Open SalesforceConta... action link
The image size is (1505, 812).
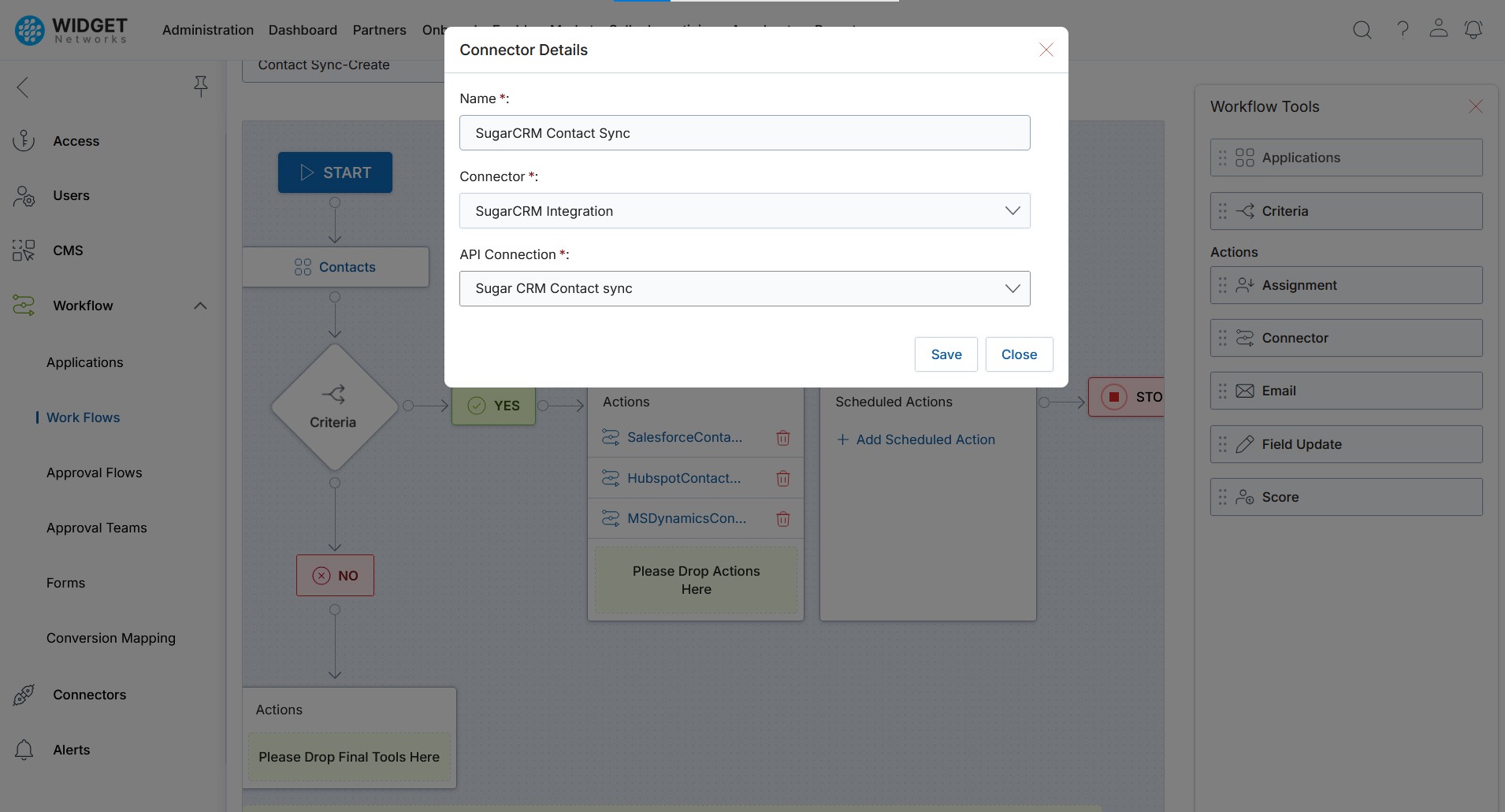[685, 437]
